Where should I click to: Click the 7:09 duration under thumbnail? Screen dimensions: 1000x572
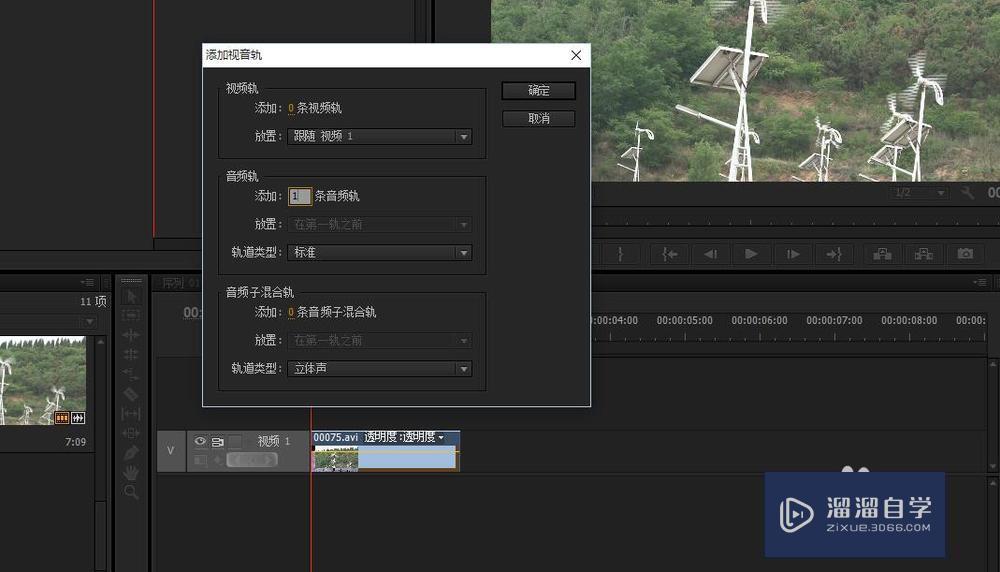75,442
